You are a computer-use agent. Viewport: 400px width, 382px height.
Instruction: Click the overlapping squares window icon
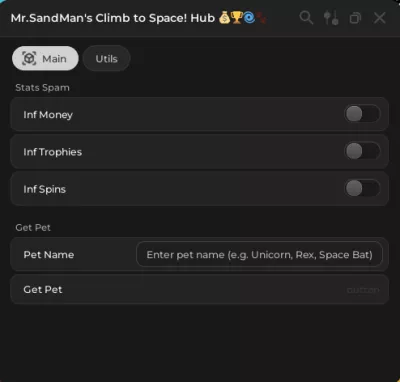point(355,18)
